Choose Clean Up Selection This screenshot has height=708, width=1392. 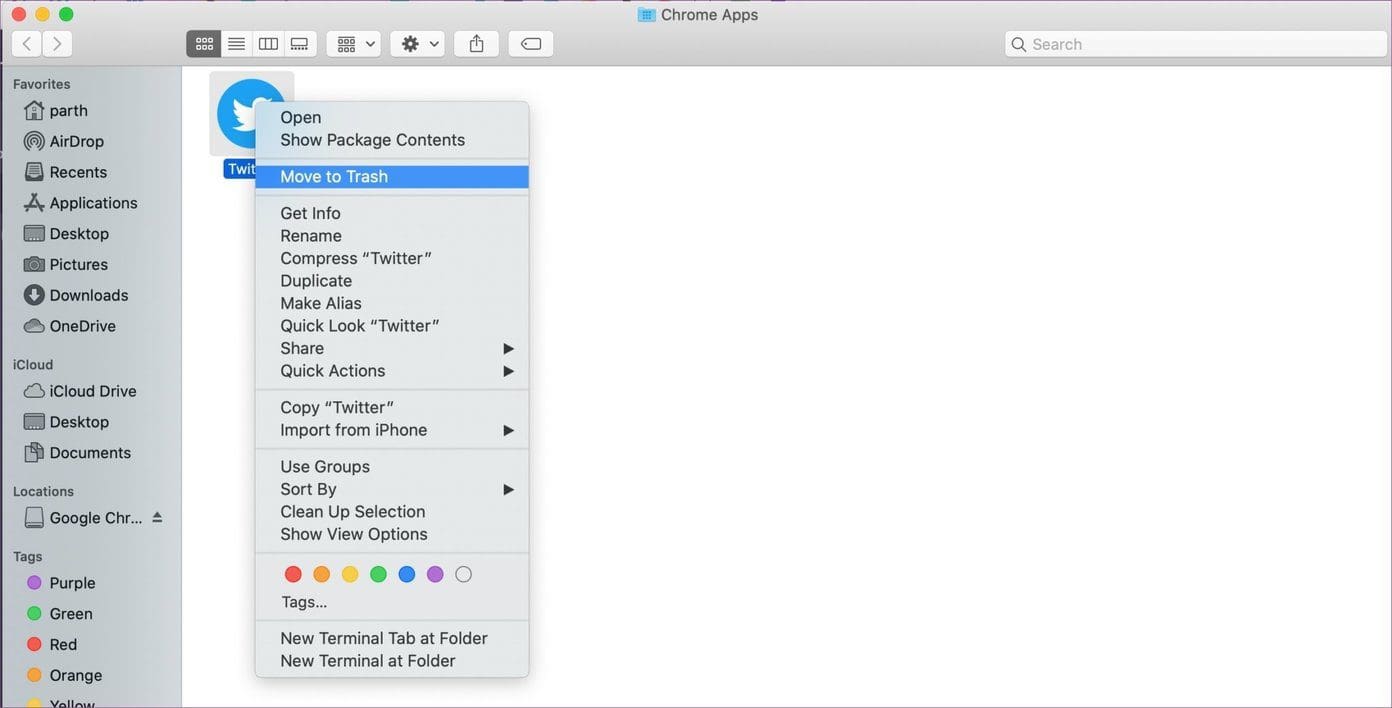tap(392, 512)
